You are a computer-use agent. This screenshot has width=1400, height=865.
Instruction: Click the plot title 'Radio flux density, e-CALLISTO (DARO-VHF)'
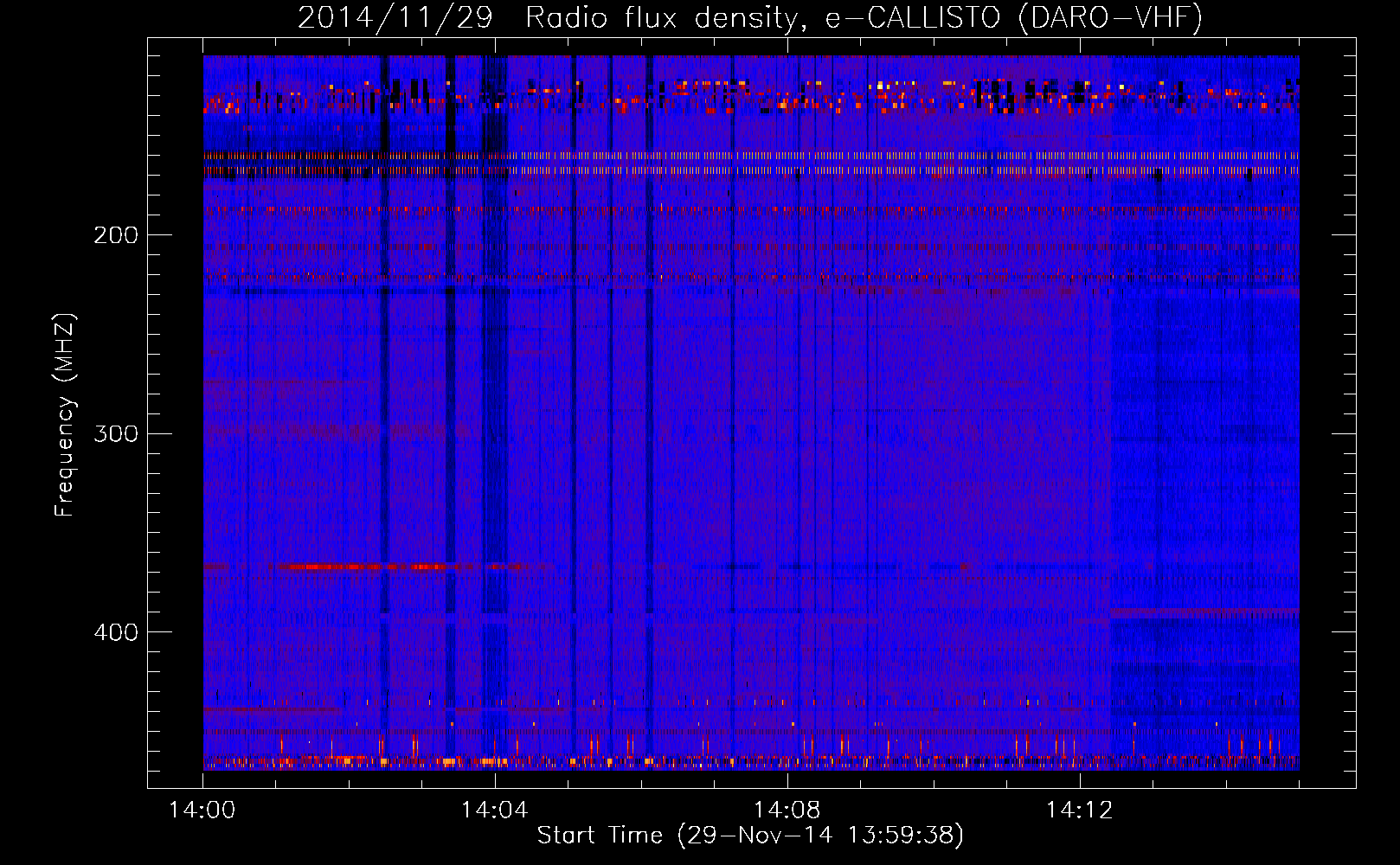point(864,18)
